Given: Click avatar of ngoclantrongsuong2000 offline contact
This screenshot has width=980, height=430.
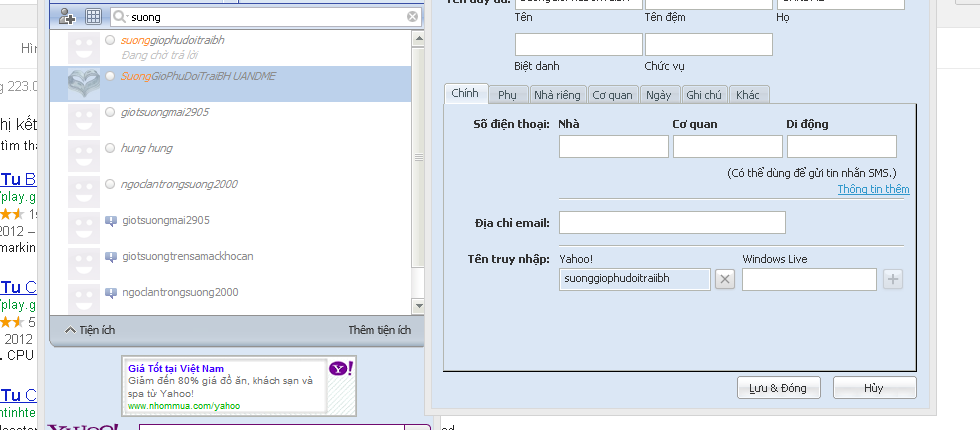Looking at the screenshot, I should click(84, 192).
